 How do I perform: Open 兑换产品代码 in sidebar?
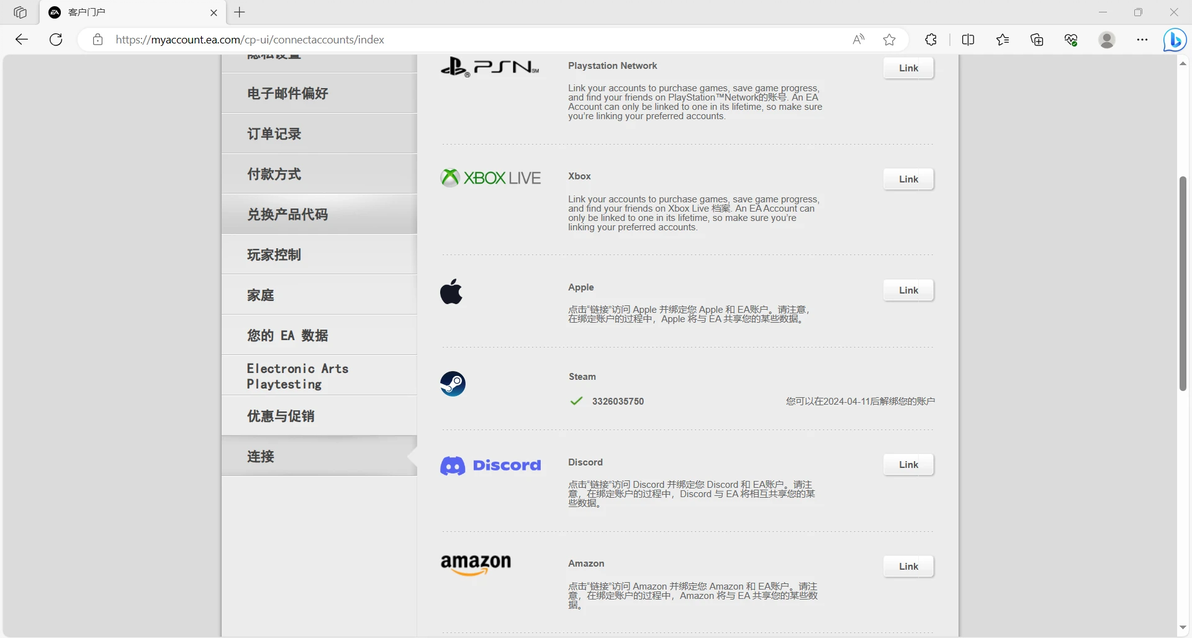(319, 214)
